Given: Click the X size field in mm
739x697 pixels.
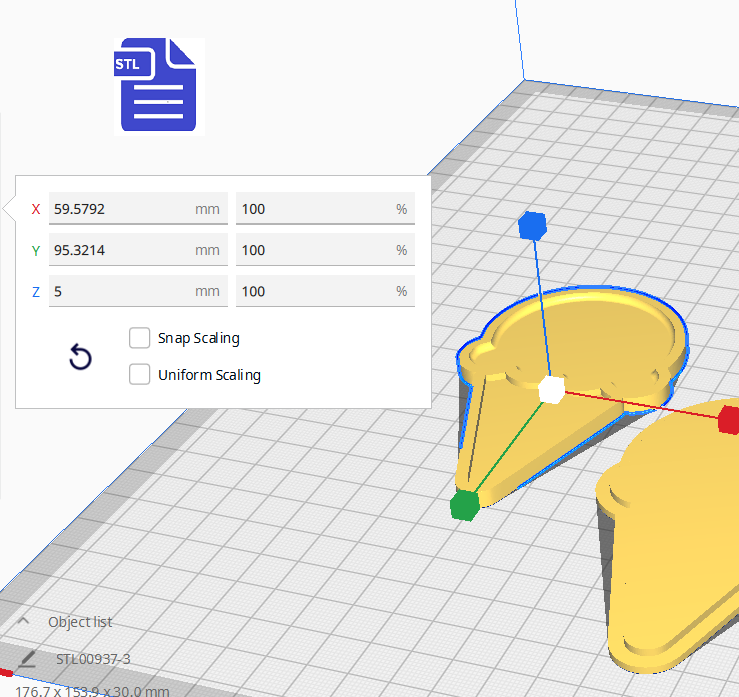Looking at the screenshot, I should (120, 209).
